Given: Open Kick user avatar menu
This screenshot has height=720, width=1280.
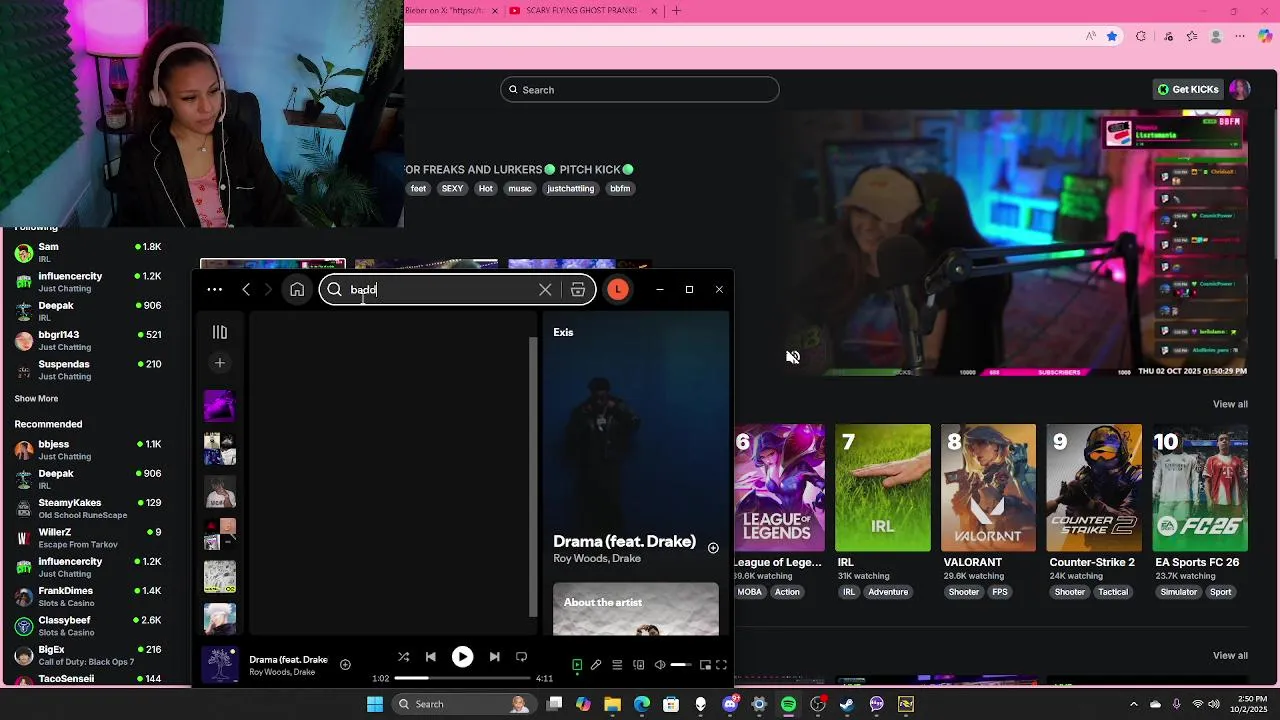Looking at the screenshot, I should click(x=1240, y=90).
